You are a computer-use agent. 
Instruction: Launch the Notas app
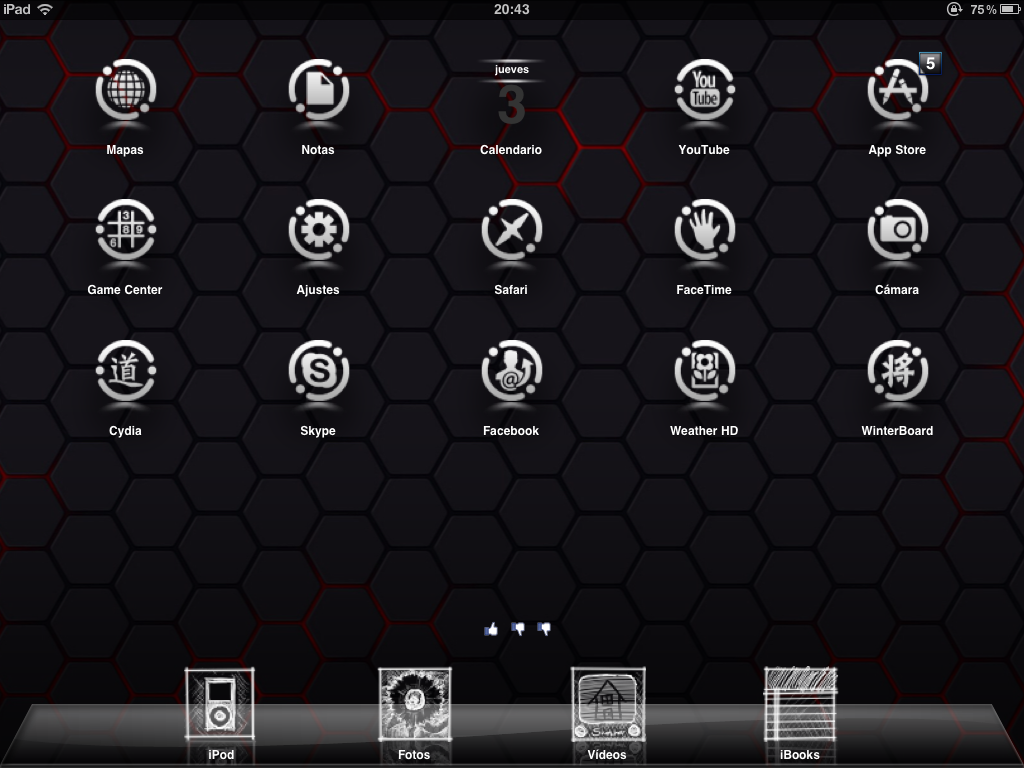[x=318, y=91]
